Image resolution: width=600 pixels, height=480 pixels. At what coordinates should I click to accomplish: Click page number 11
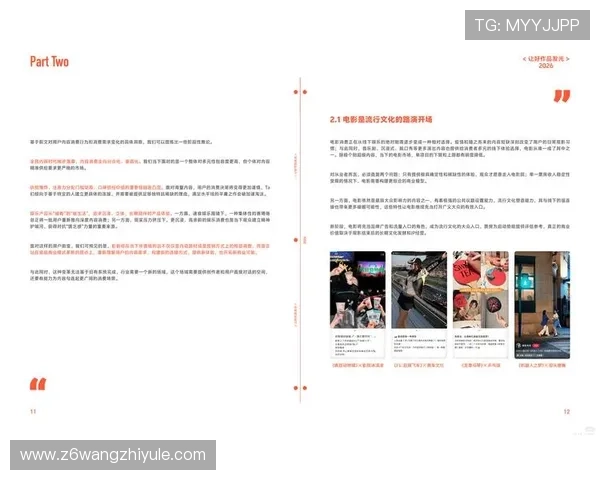pyautogui.click(x=33, y=411)
